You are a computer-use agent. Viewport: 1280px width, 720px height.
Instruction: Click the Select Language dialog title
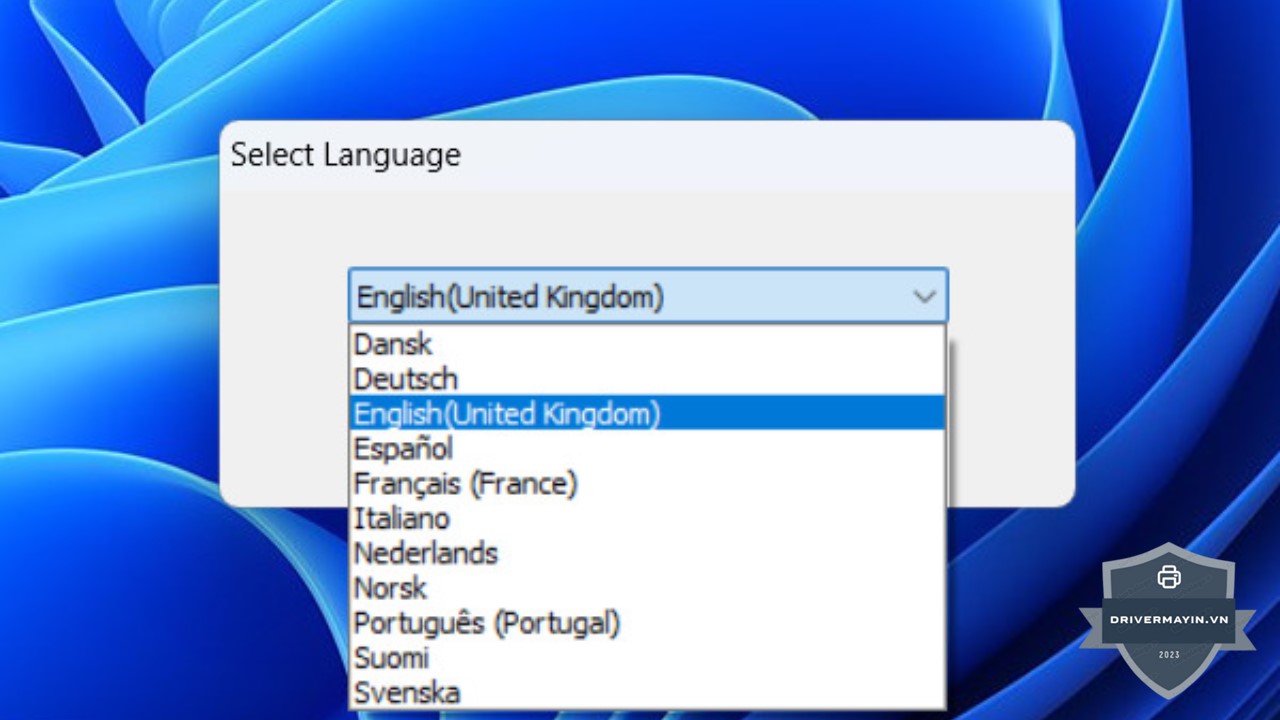pos(346,155)
